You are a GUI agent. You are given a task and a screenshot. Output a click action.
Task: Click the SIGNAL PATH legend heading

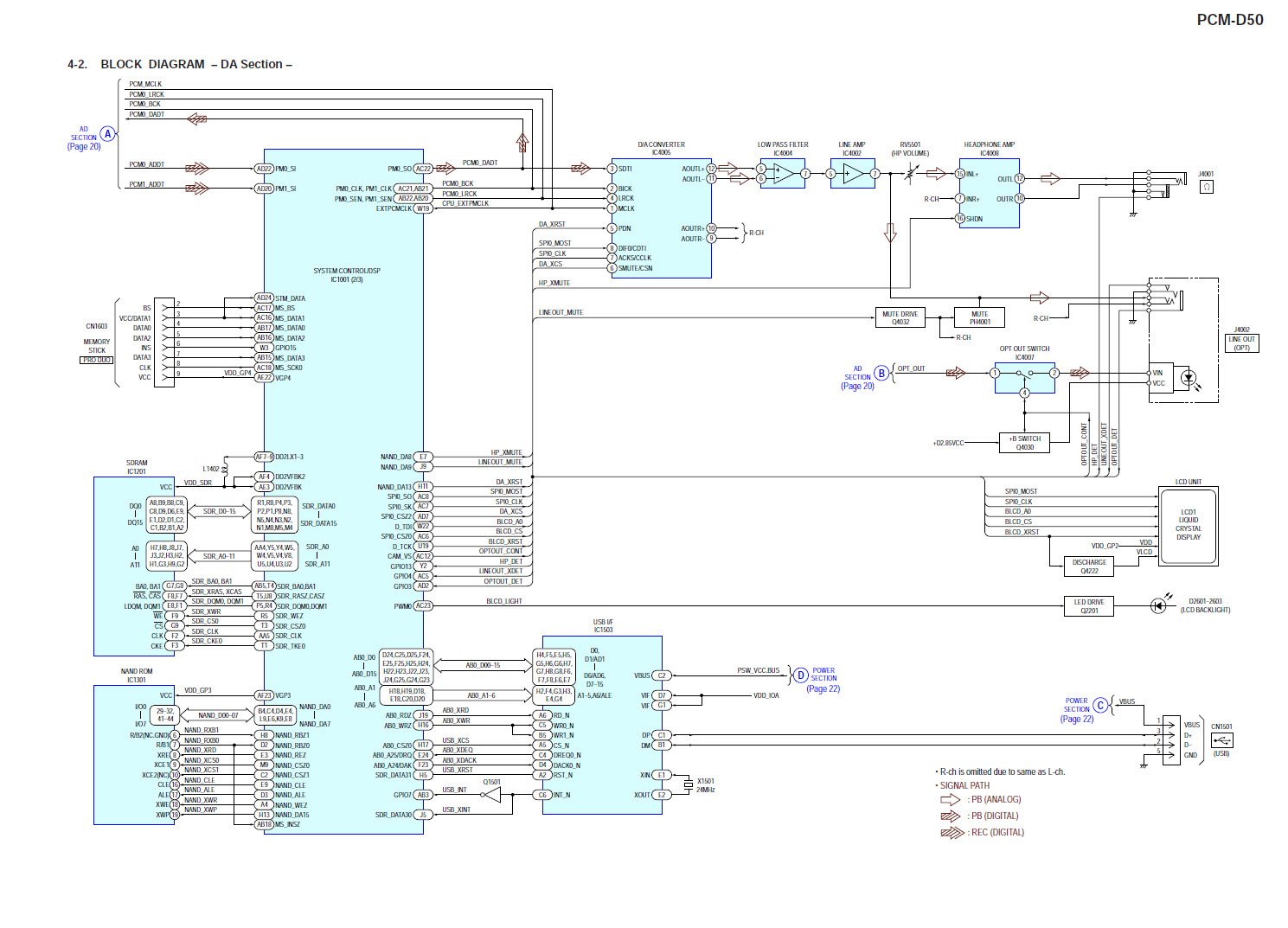click(962, 785)
